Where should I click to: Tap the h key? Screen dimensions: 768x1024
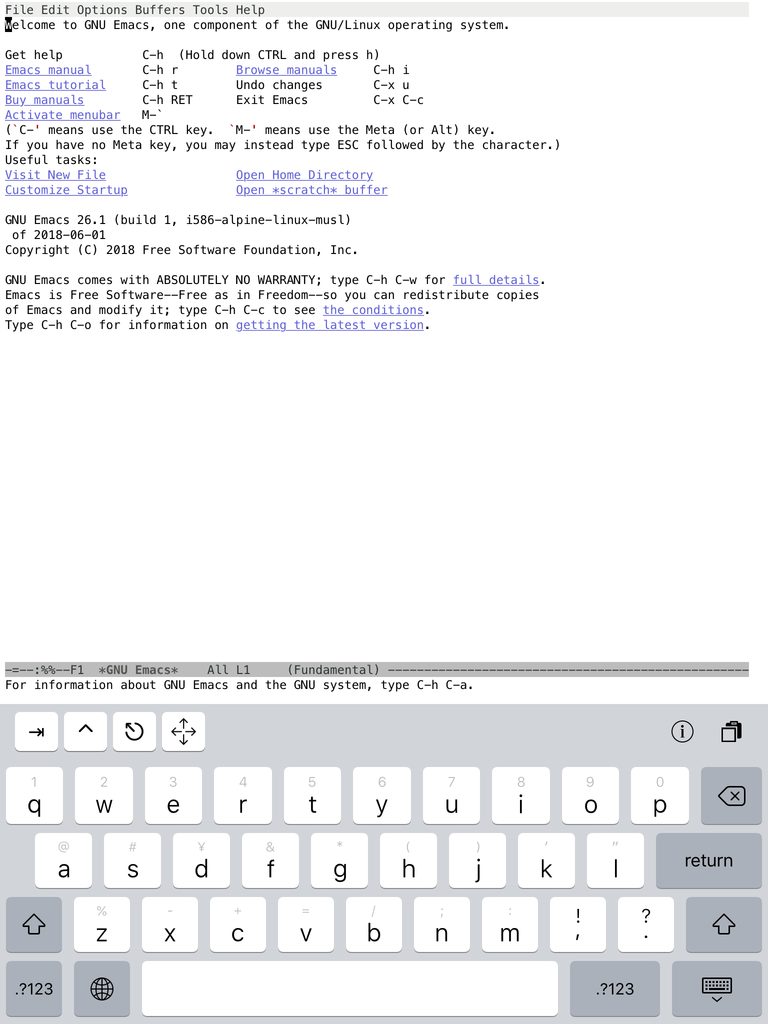pos(408,861)
